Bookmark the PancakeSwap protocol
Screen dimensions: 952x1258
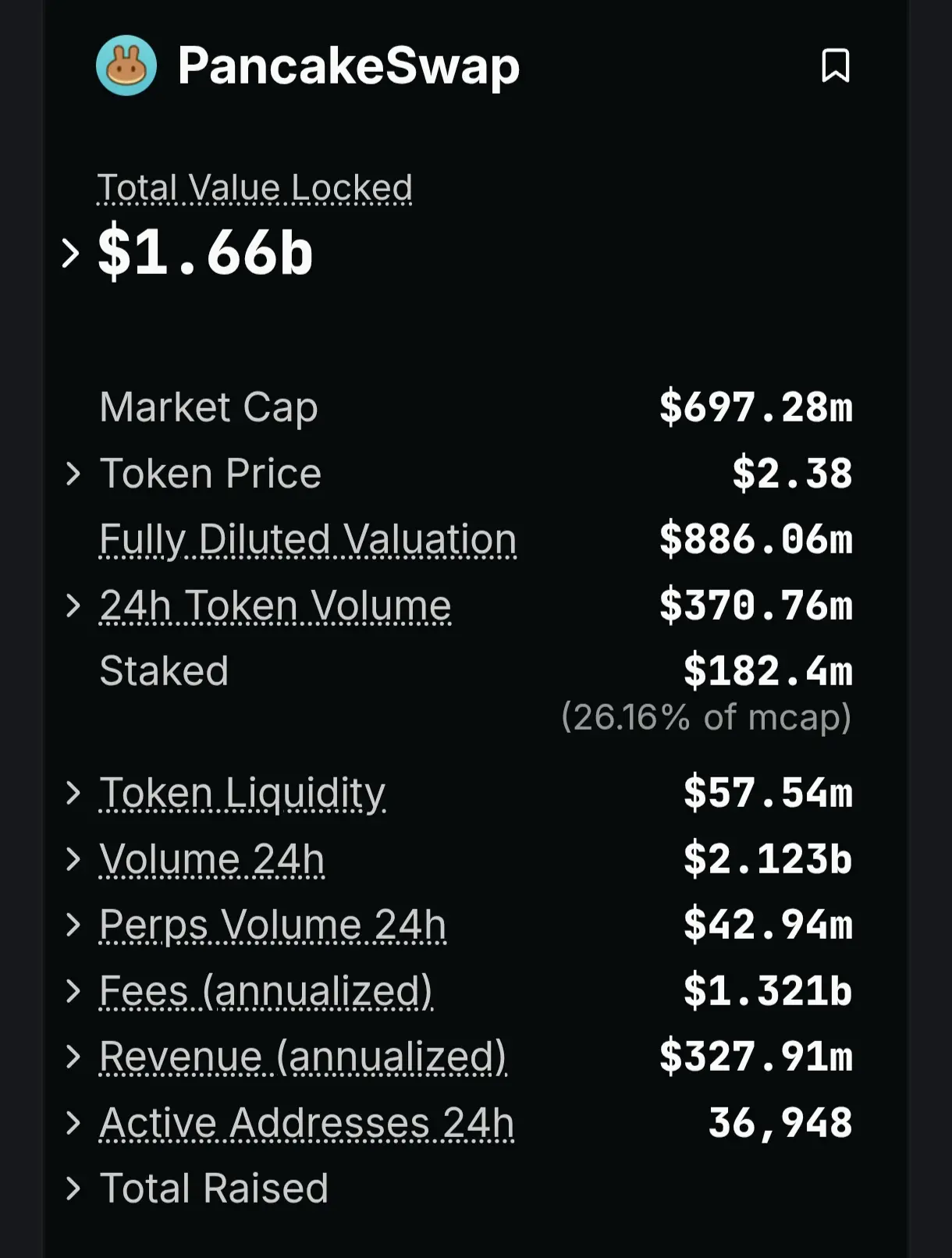pos(836,66)
